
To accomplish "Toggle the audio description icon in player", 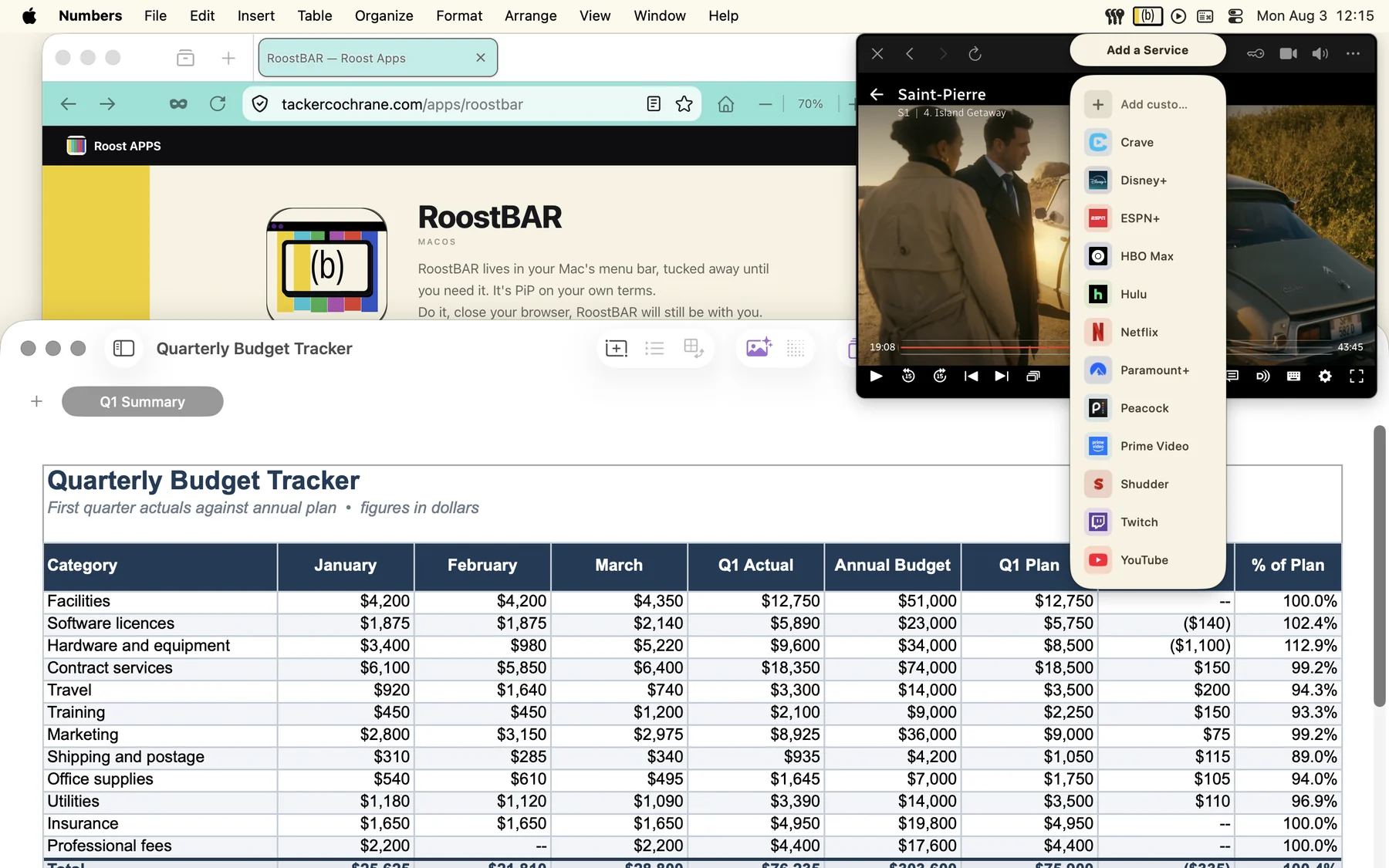I will tap(1262, 376).
